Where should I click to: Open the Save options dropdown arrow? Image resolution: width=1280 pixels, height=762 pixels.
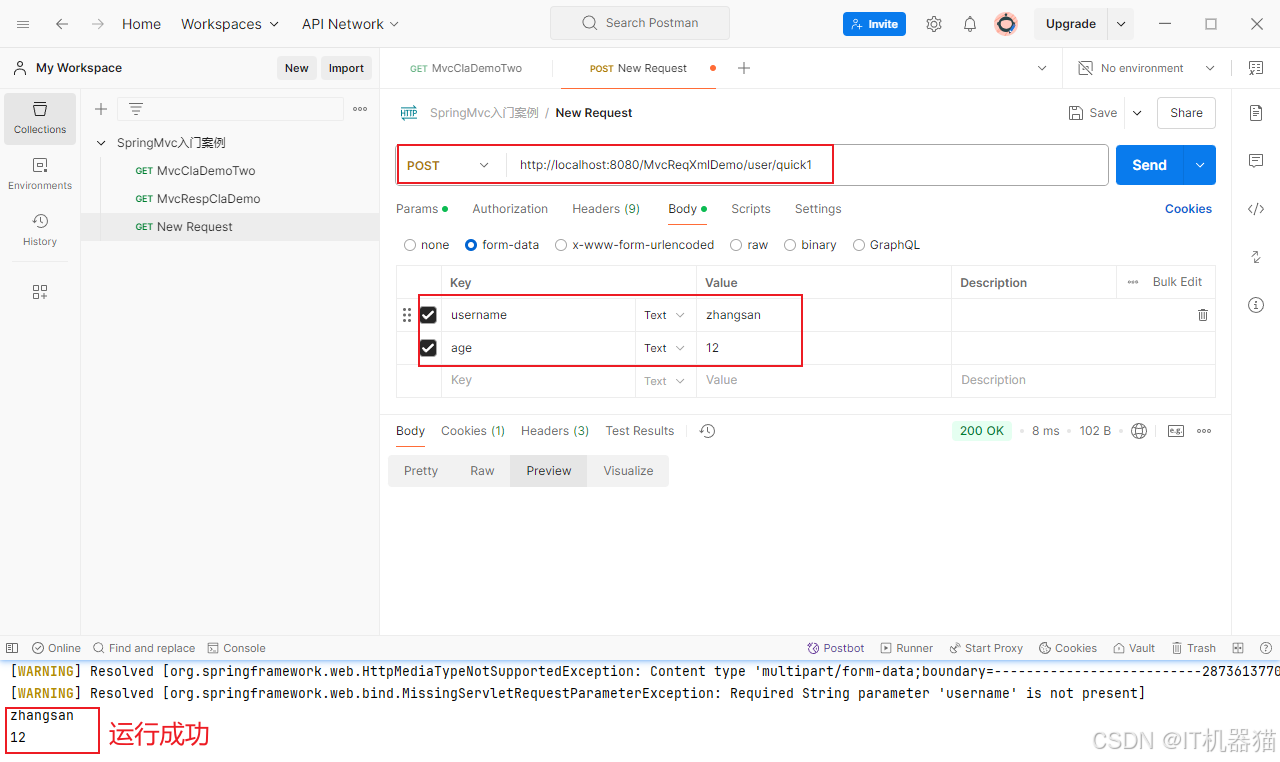click(1137, 113)
